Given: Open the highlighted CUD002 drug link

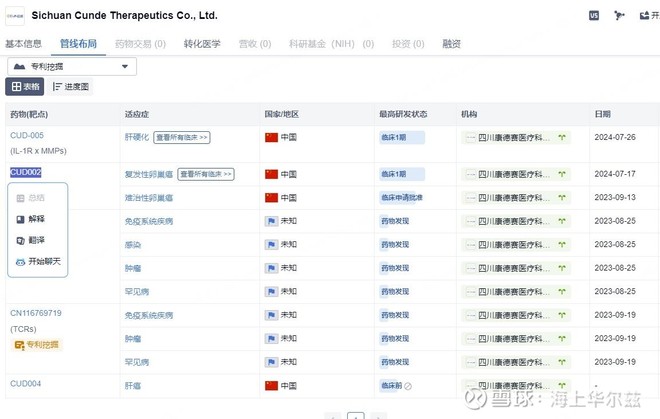Looking at the screenshot, I should [x=26, y=172].
